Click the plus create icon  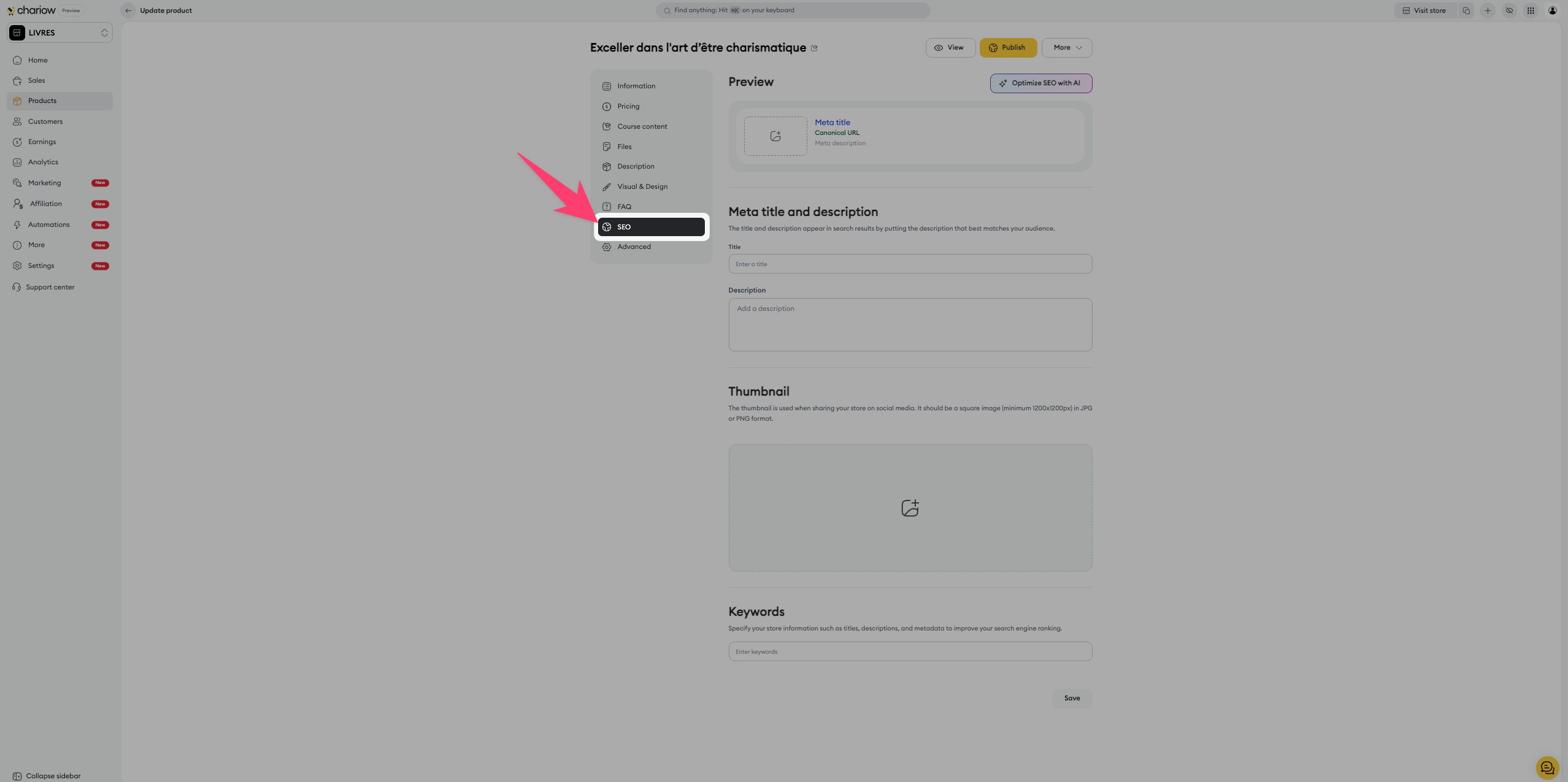click(1488, 10)
